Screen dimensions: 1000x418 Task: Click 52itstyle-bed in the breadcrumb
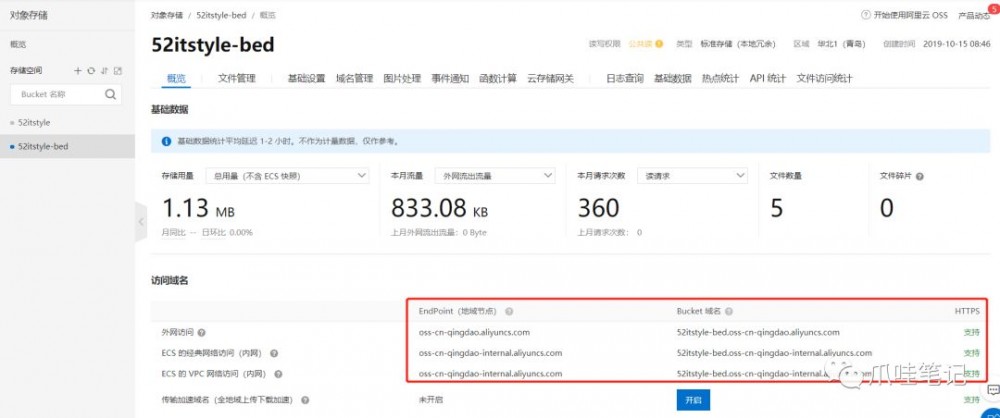click(221, 15)
